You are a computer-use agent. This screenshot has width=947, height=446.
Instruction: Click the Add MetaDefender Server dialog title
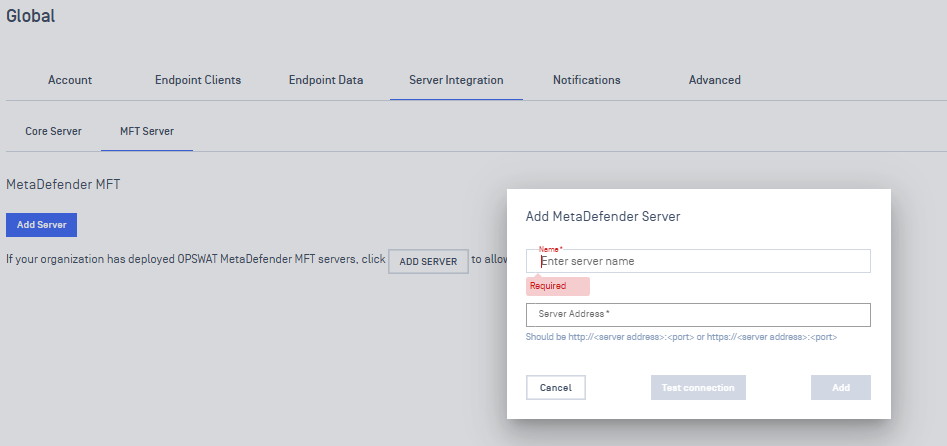[x=603, y=216]
